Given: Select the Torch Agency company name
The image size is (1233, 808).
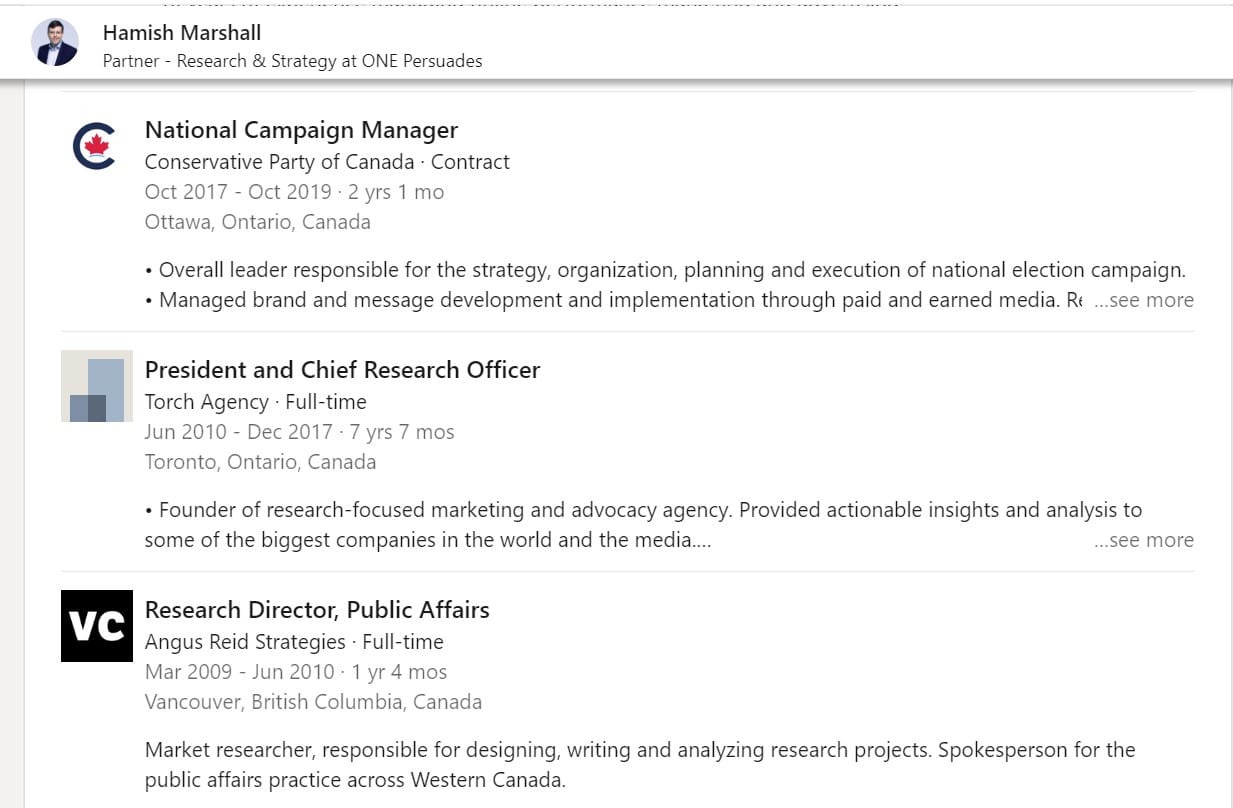Looking at the screenshot, I should (x=207, y=402).
